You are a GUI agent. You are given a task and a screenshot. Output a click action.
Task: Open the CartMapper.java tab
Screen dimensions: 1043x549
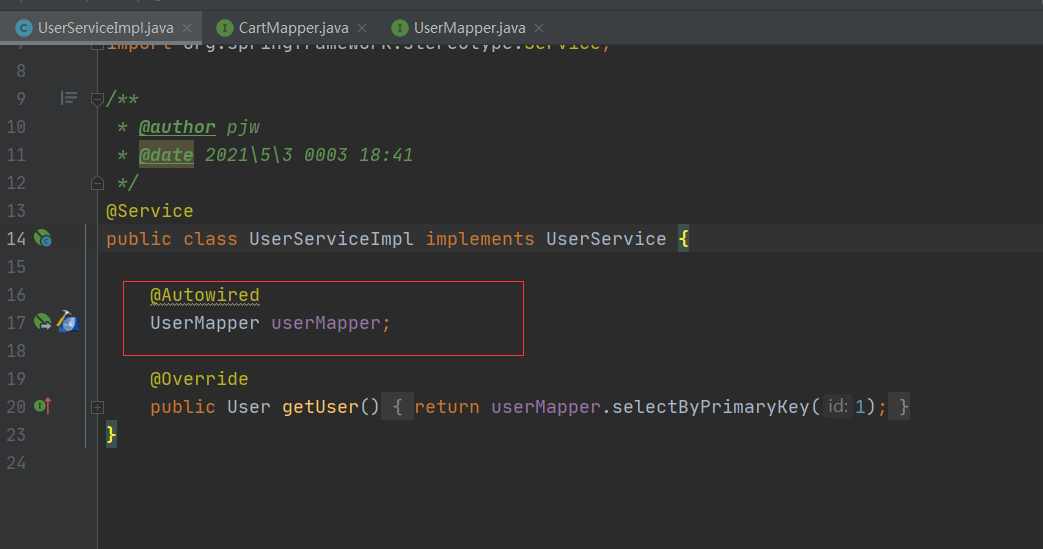coord(293,28)
